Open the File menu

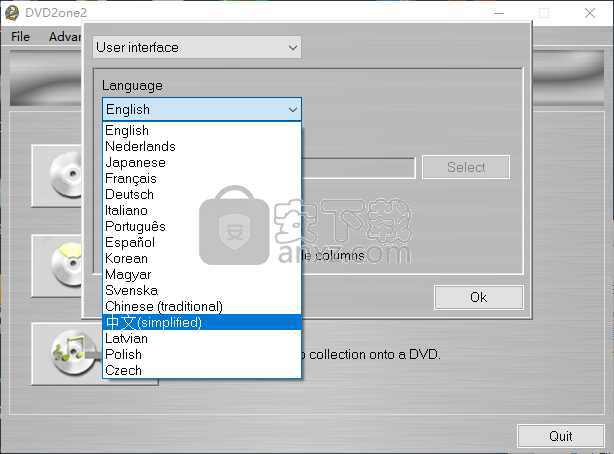pyautogui.click(x=20, y=37)
